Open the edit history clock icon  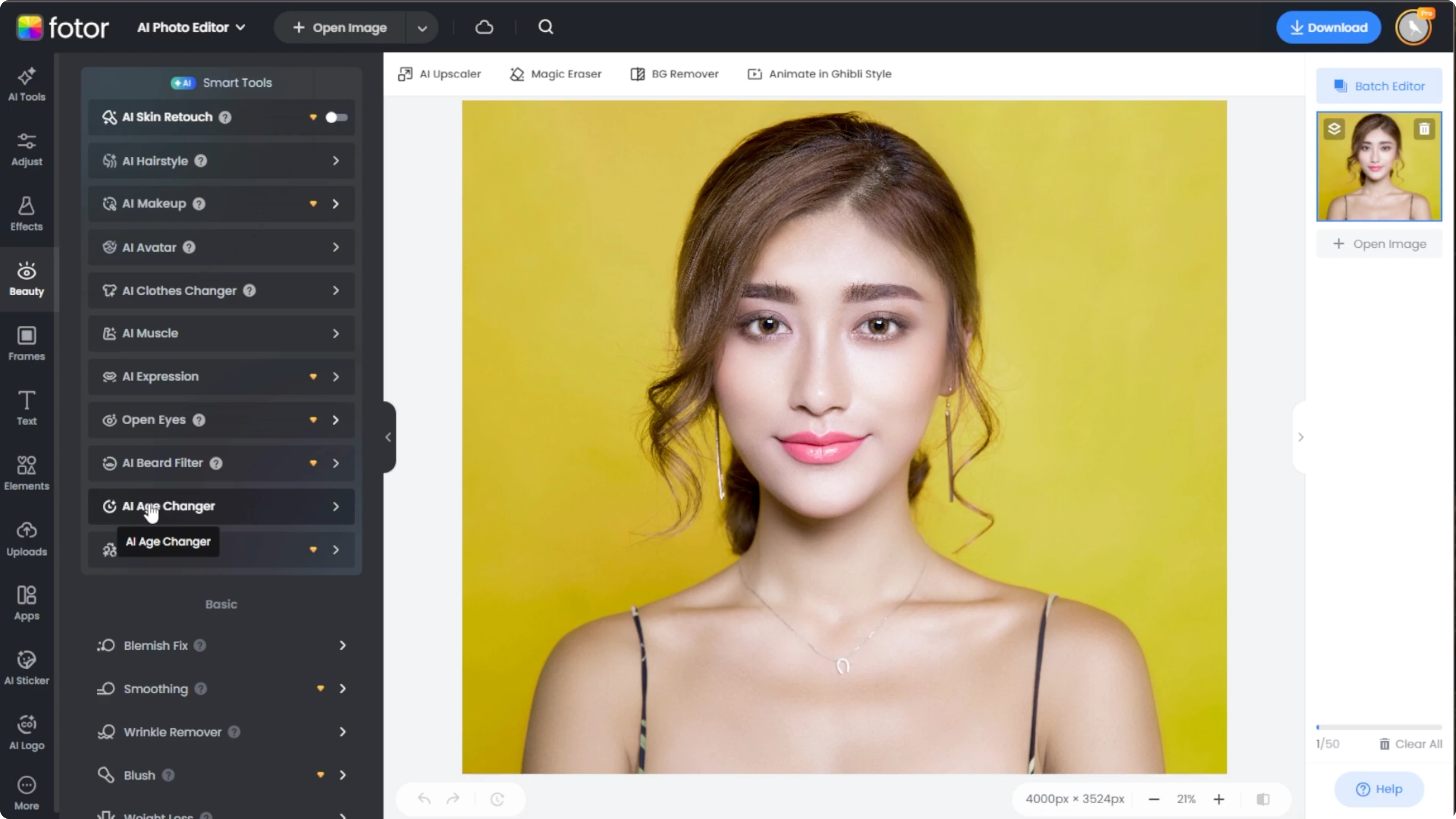click(x=497, y=799)
